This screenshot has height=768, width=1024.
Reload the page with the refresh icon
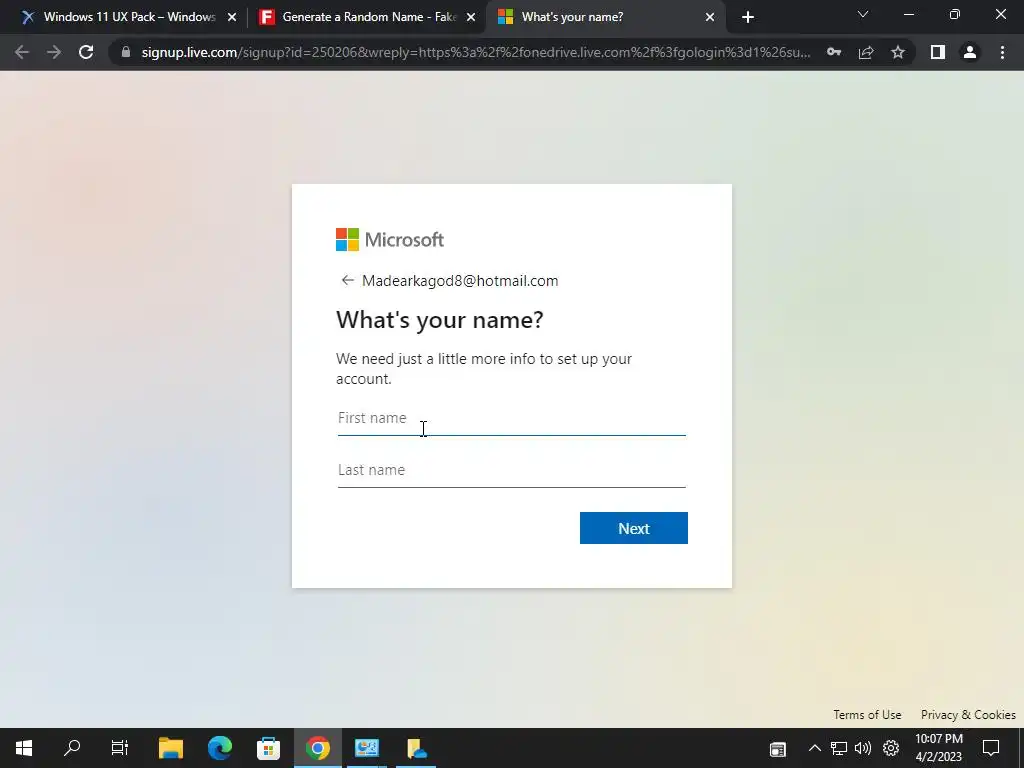click(86, 52)
